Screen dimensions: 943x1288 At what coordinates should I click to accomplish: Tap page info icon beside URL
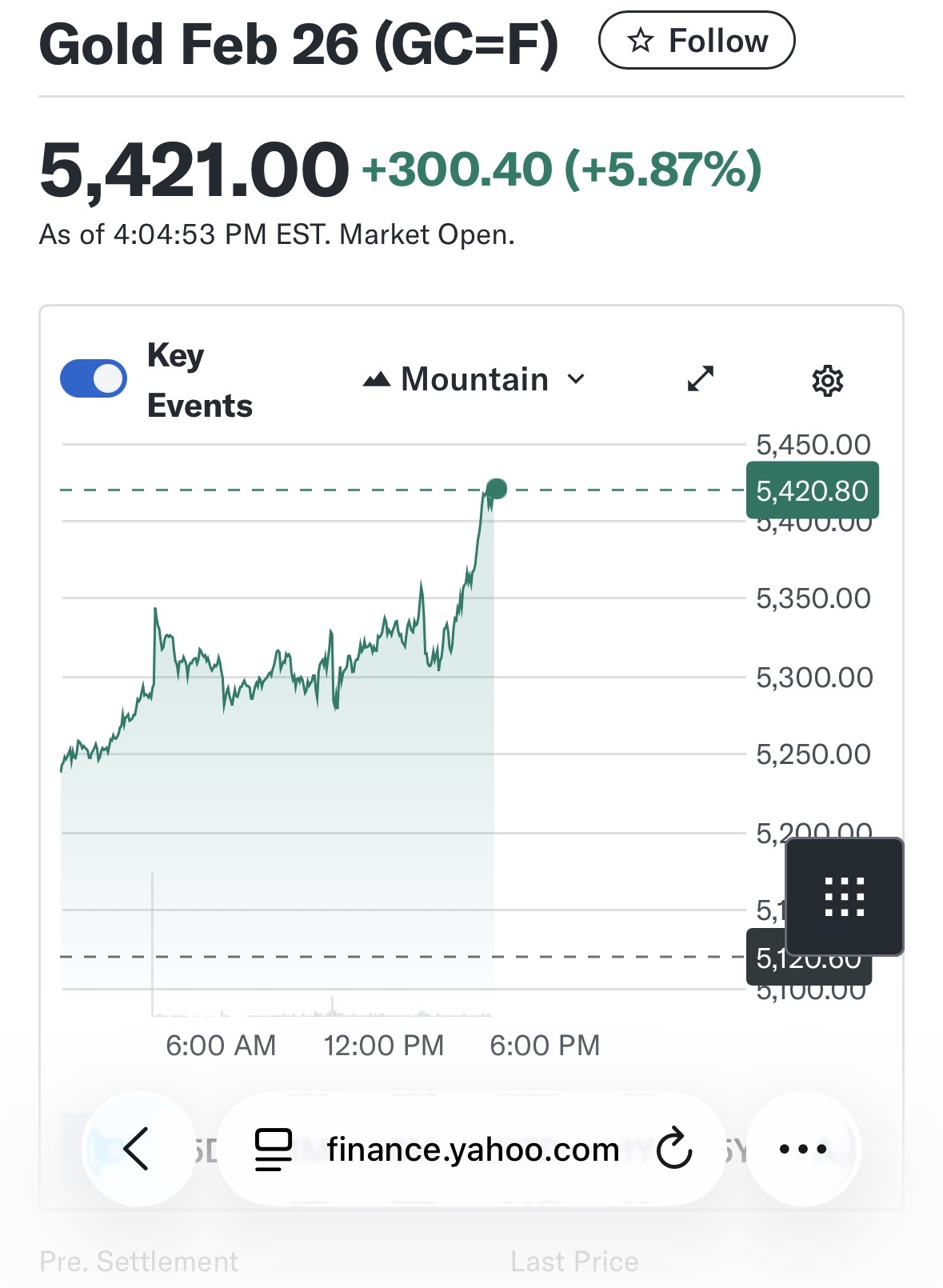[274, 1150]
